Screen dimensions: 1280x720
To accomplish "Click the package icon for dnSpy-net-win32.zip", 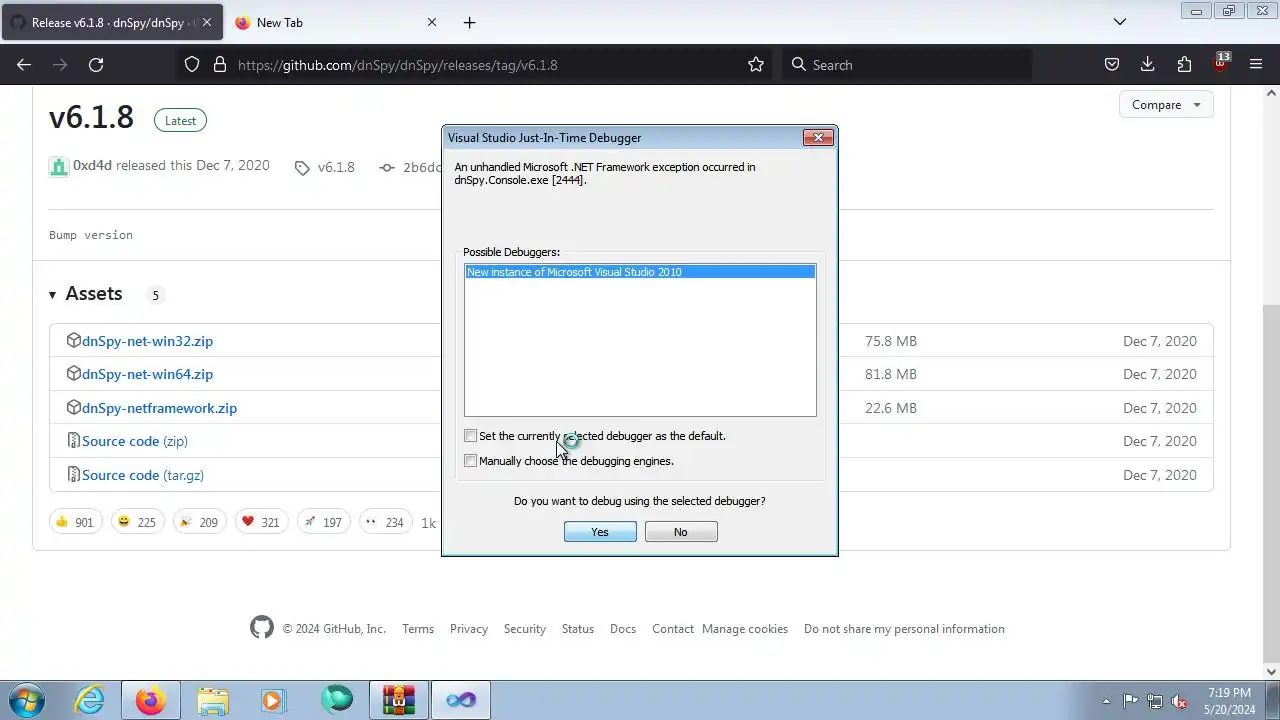I will 73,340.
